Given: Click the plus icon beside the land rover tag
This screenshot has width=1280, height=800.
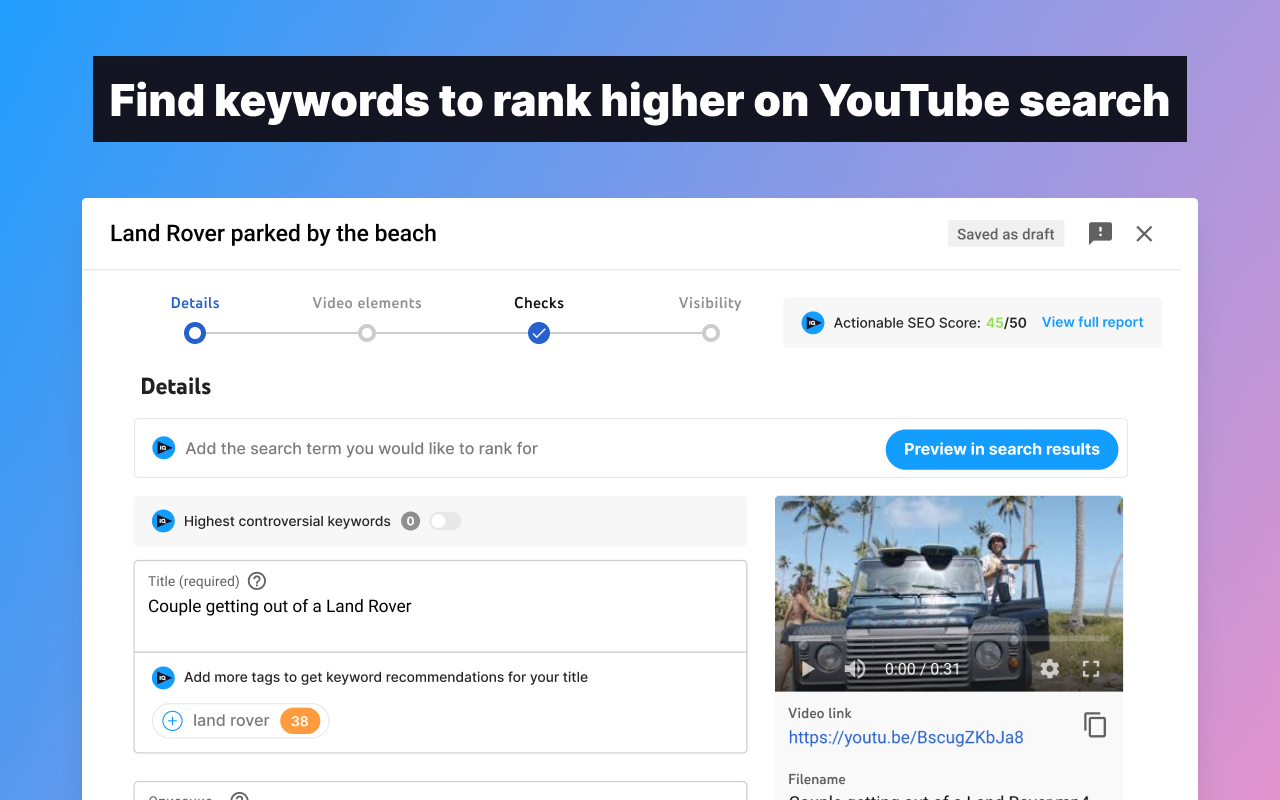Looking at the screenshot, I should (x=171, y=720).
